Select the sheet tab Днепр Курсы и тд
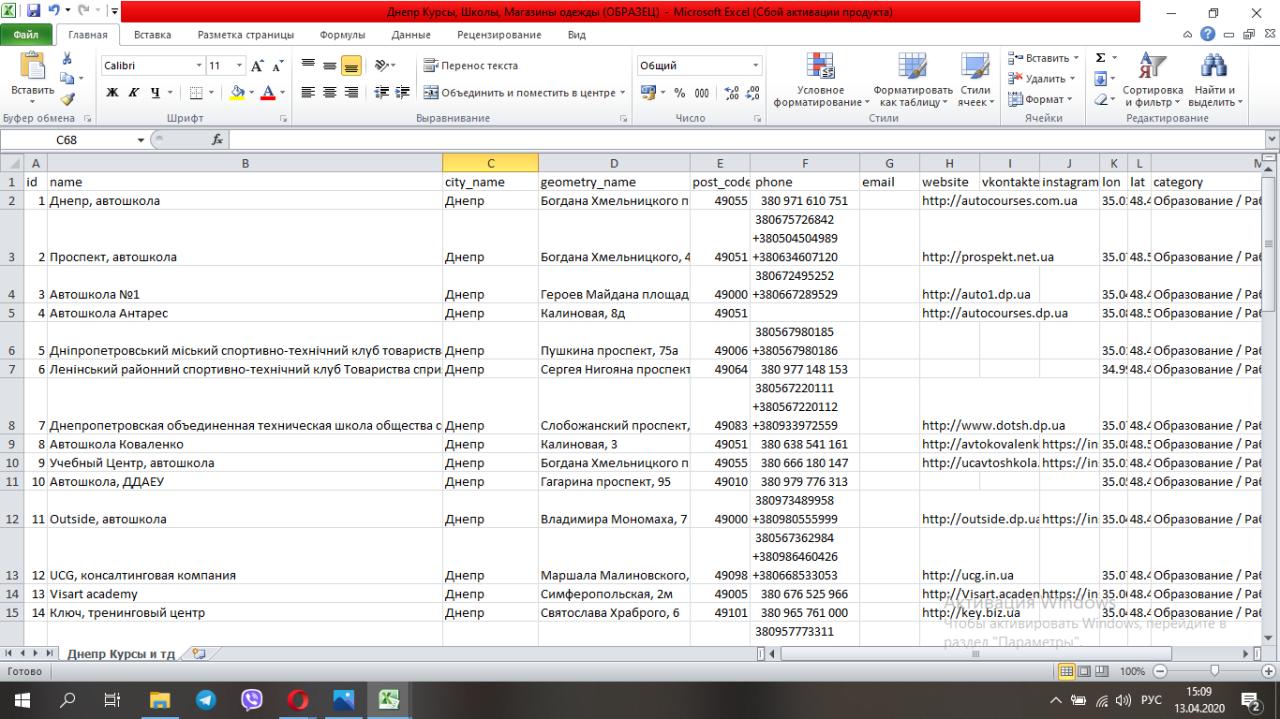This screenshot has height=719, width=1280. coord(121,654)
